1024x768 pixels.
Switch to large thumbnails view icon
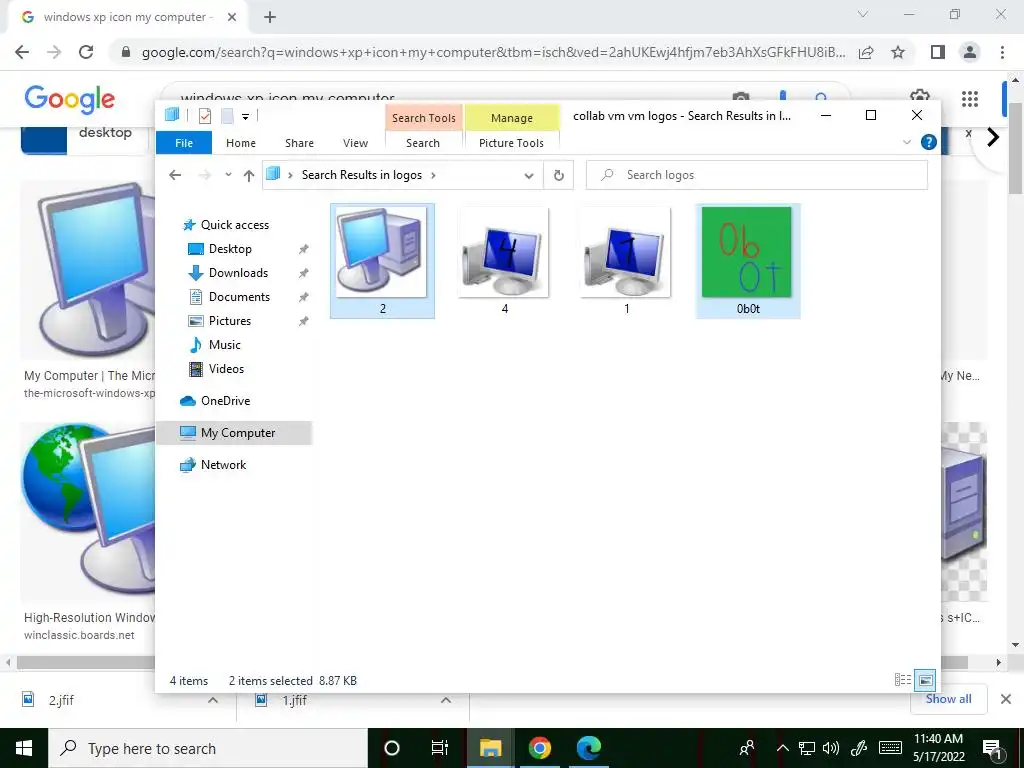[x=925, y=680]
